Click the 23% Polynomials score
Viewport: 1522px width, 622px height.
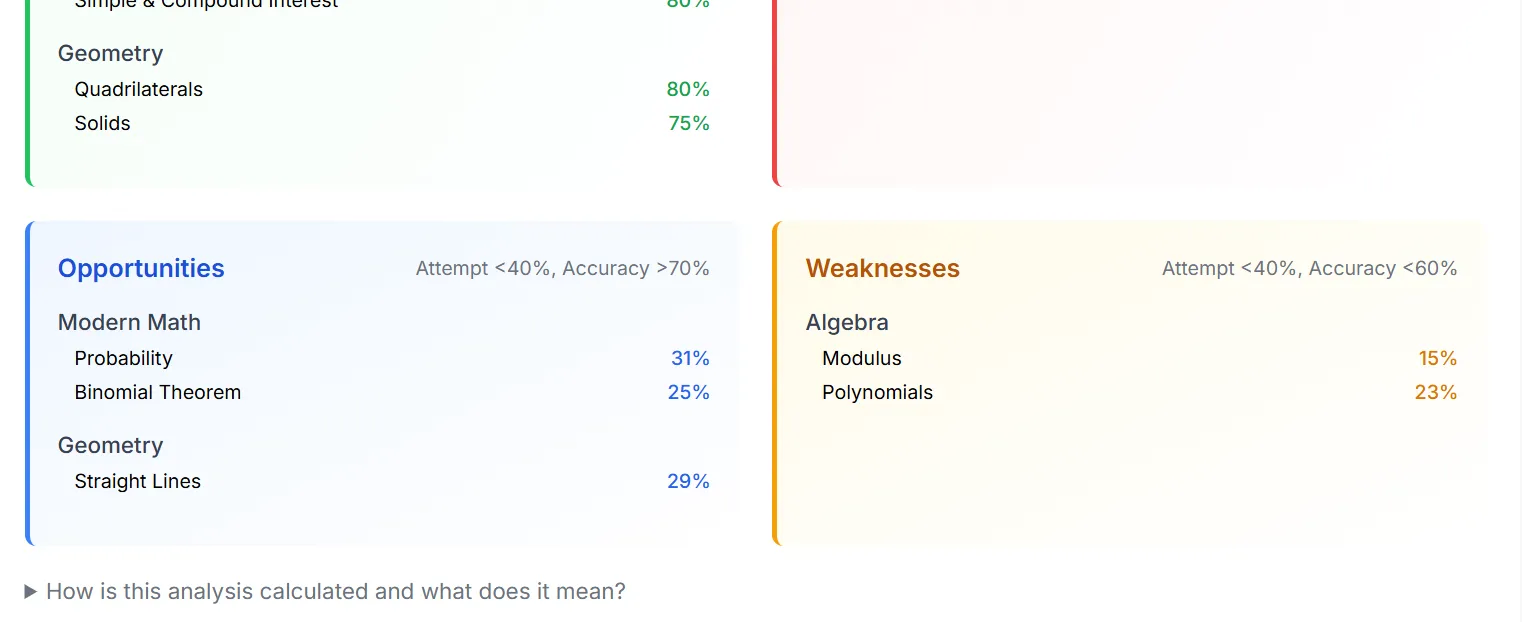1436,392
